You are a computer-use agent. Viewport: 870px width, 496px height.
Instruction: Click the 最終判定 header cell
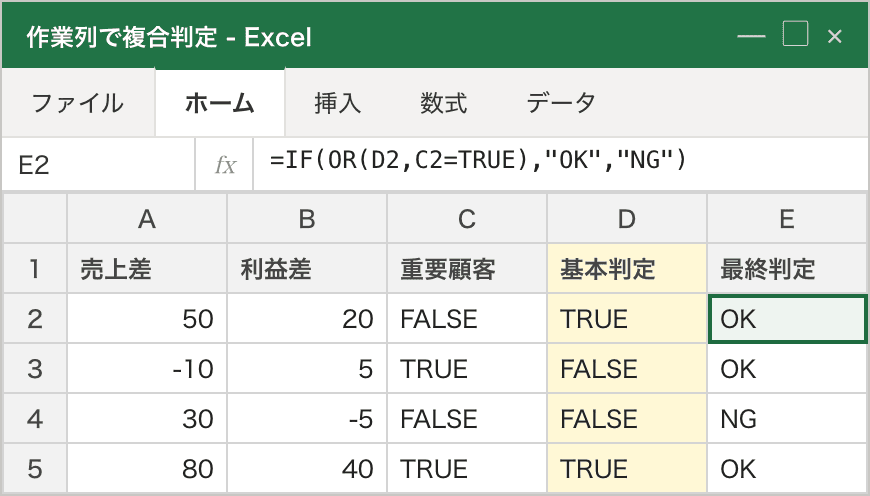(787, 269)
